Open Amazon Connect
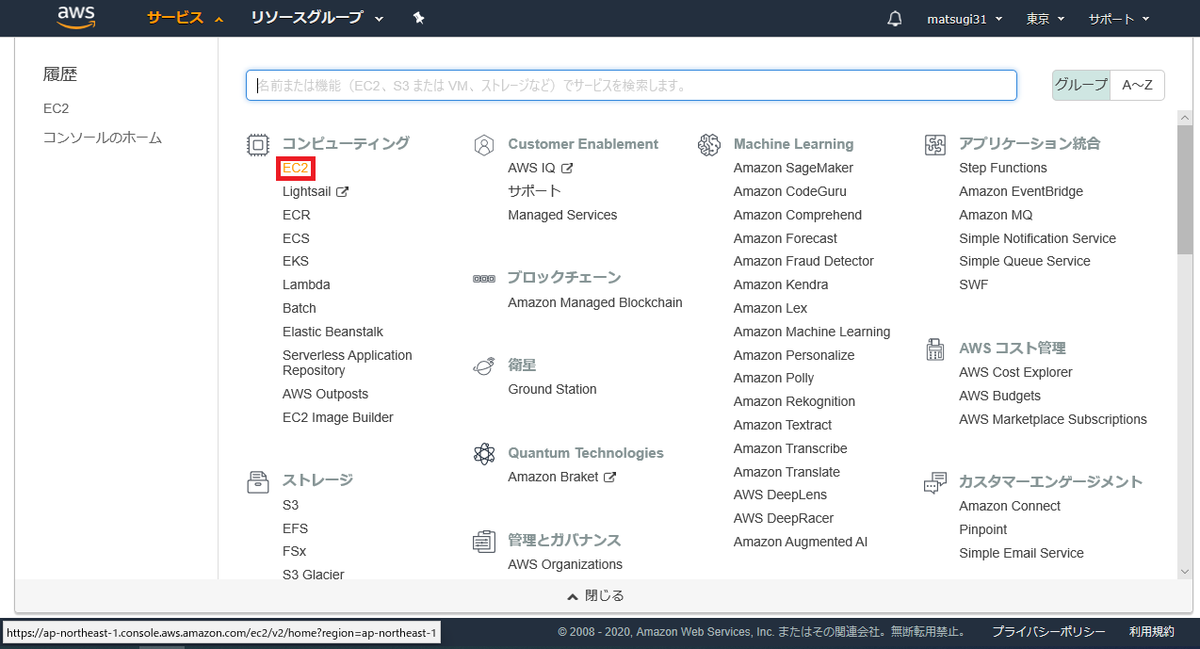The width and height of the screenshot is (1200, 649). coord(1010,506)
